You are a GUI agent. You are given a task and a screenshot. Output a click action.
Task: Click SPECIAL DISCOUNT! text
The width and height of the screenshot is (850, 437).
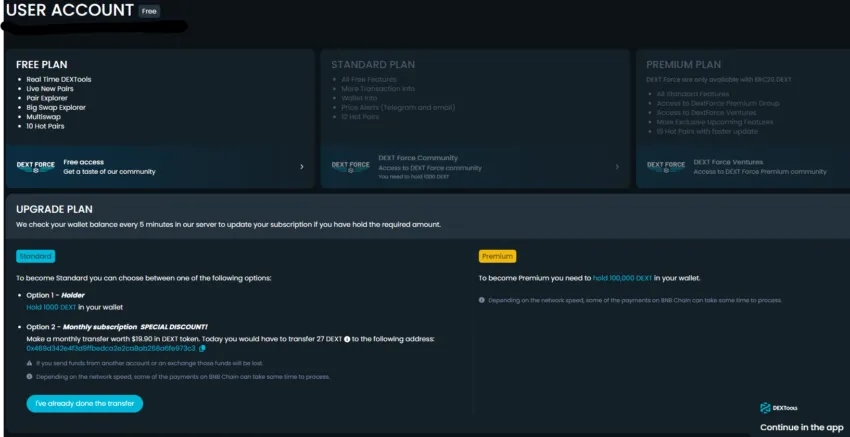tap(173, 327)
